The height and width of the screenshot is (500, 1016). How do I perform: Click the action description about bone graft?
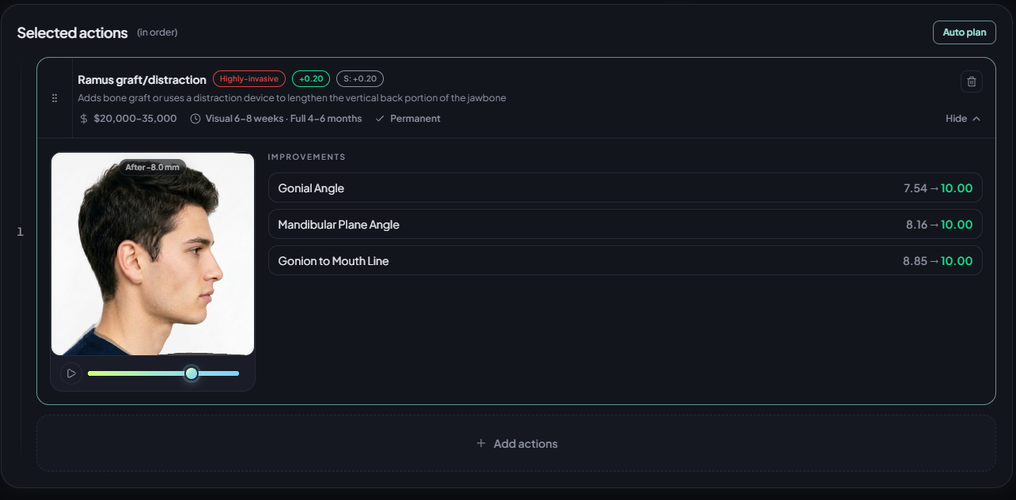[x=292, y=98]
